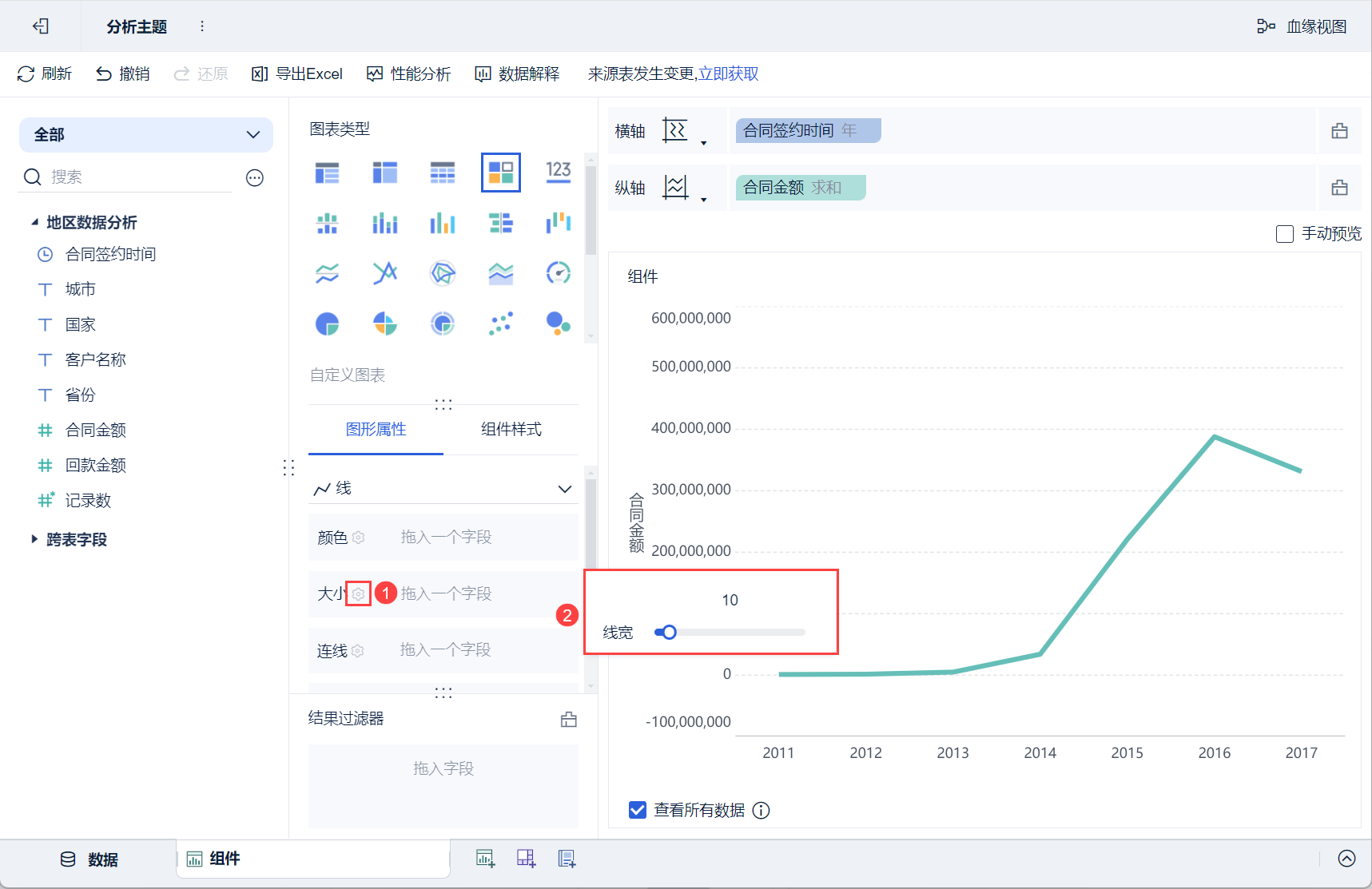Clear the 纵轴 fields with eraser icon
1372x889 pixels.
(1340, 188)
